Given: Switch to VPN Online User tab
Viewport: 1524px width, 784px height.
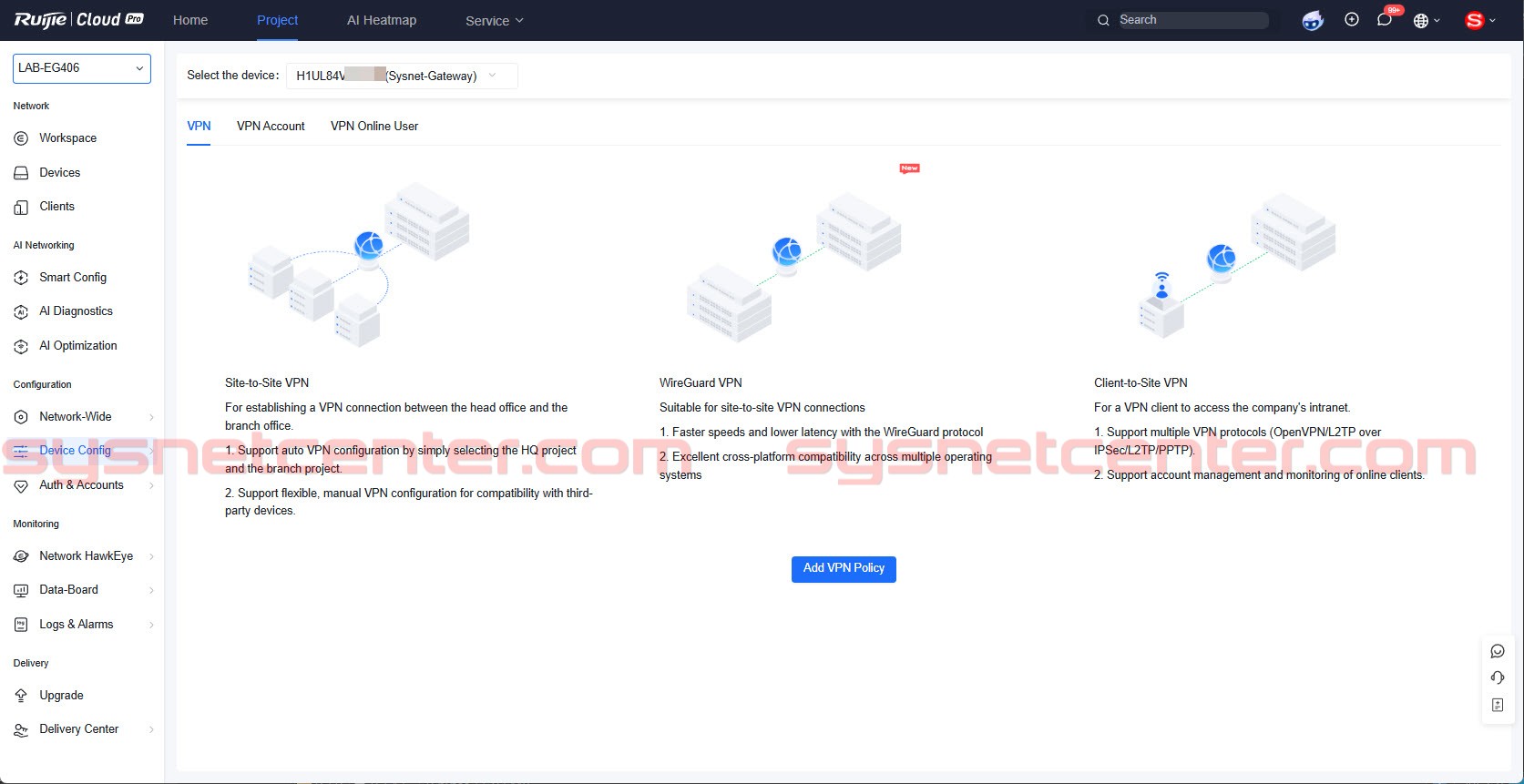Looking at the screenshot, I should tap(374, 127).
